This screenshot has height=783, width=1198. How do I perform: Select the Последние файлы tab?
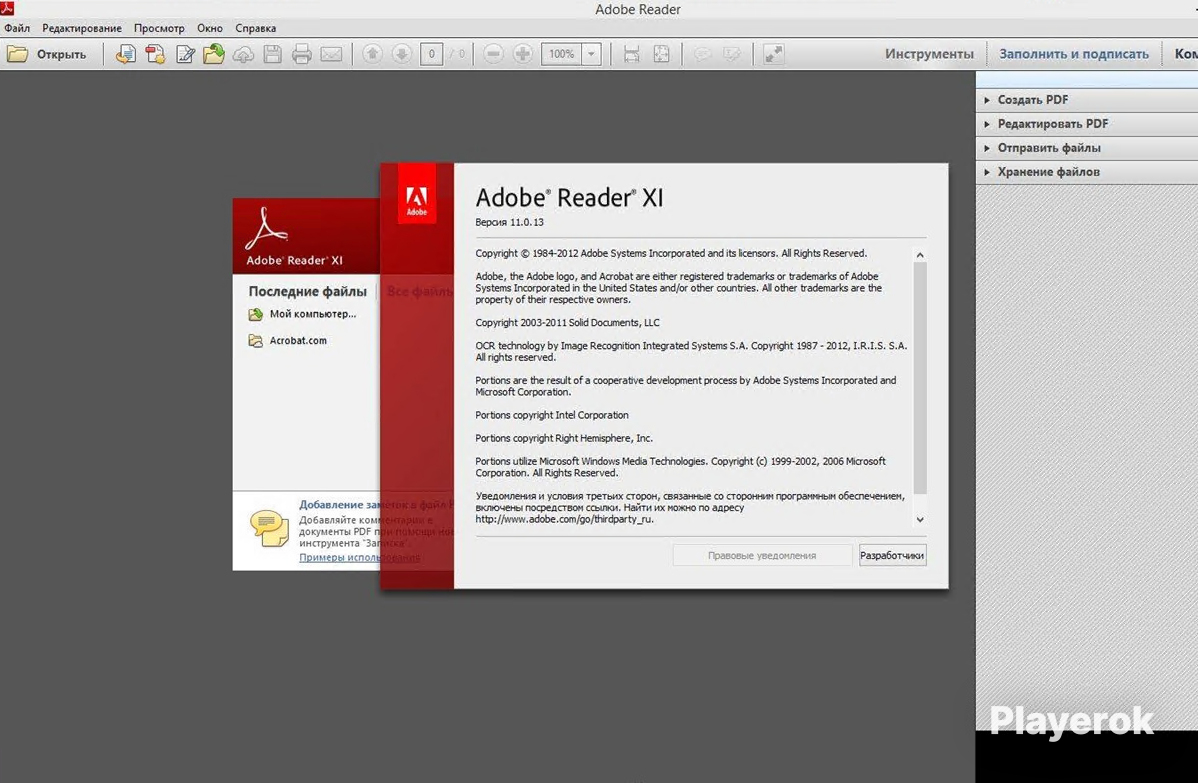click(307, 291)
